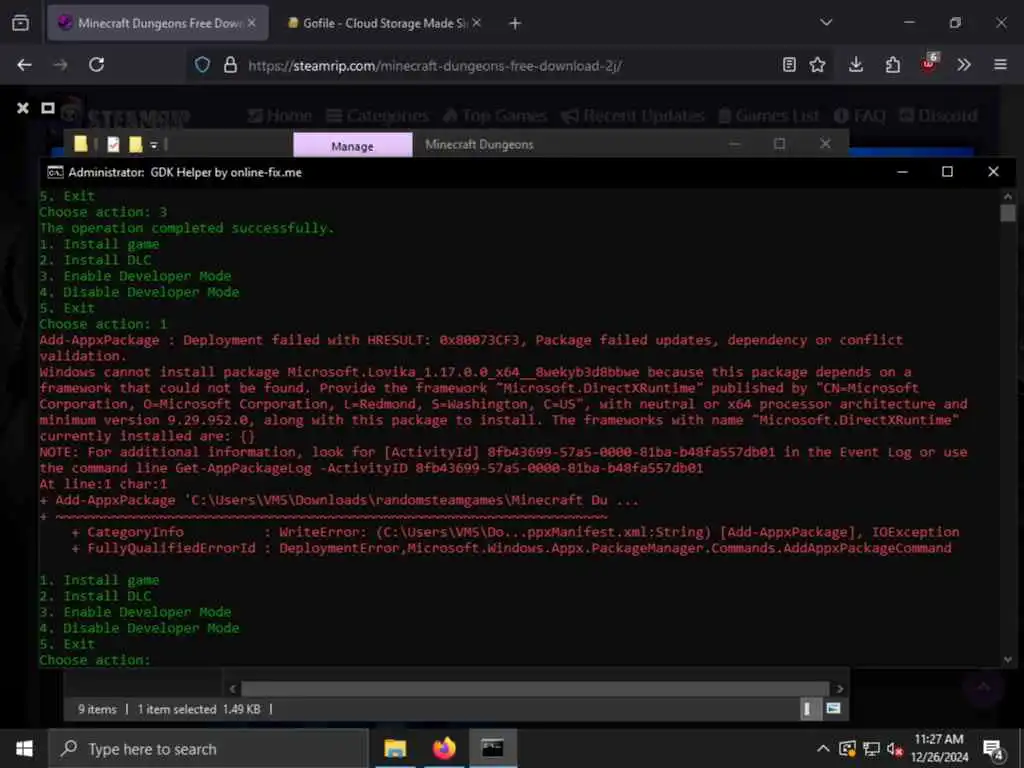
Task: Switch to Minecraft Dungeons Free Download tab
Action: coord(157,23)
